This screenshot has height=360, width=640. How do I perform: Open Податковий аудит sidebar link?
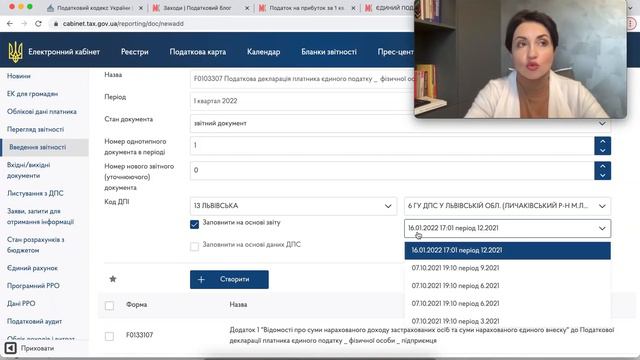tap(34, 321)
